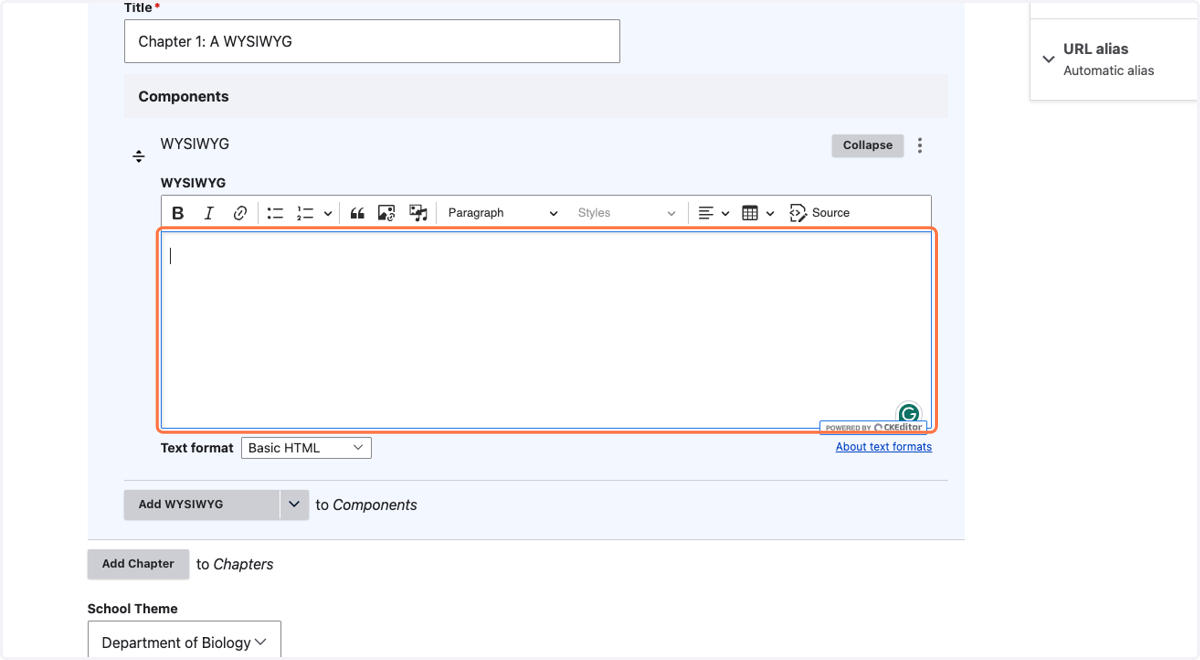
Task: Open About text formats link
Action: (x=884, y=447)
